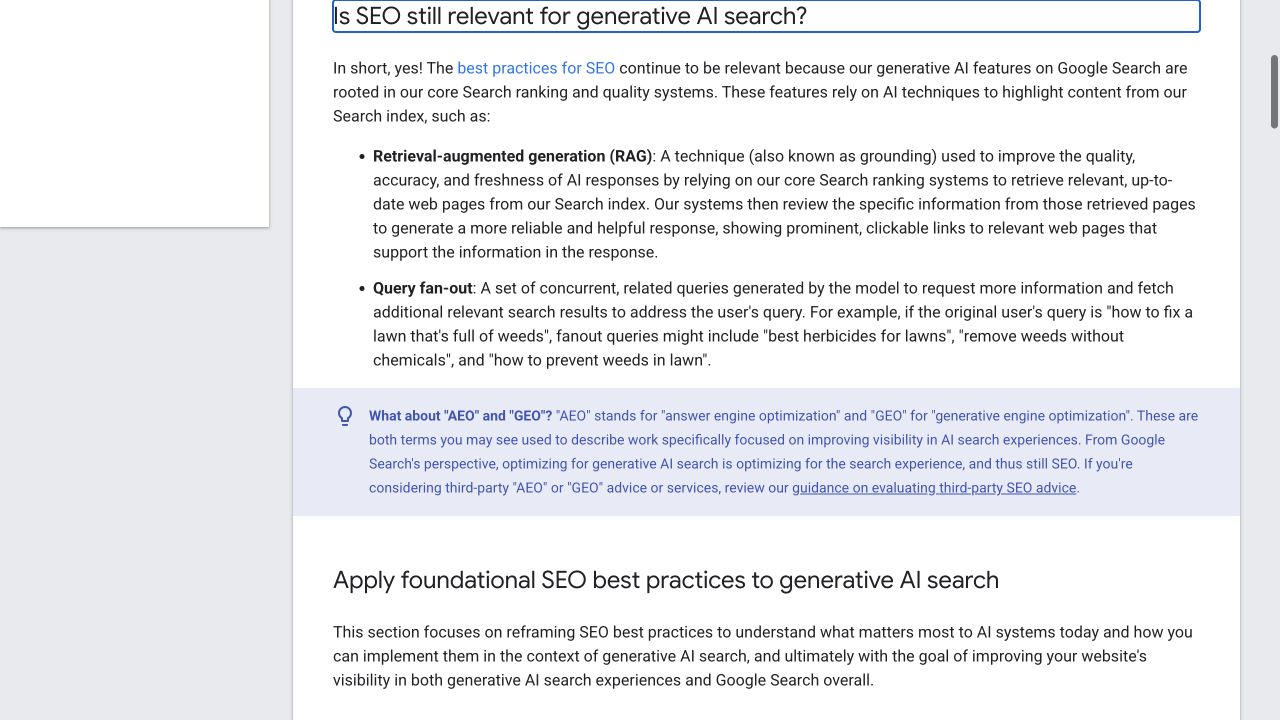The width and height of the screenshot is (1280, 720).
Task: Click the vertical page scrollbar thumb
Action: [1275, 92]
